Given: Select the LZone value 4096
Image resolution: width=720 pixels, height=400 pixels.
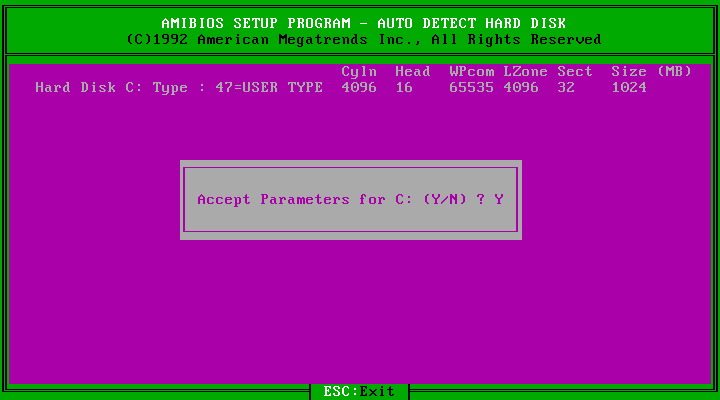Looking at the screenshot, I should pos(521,87).
